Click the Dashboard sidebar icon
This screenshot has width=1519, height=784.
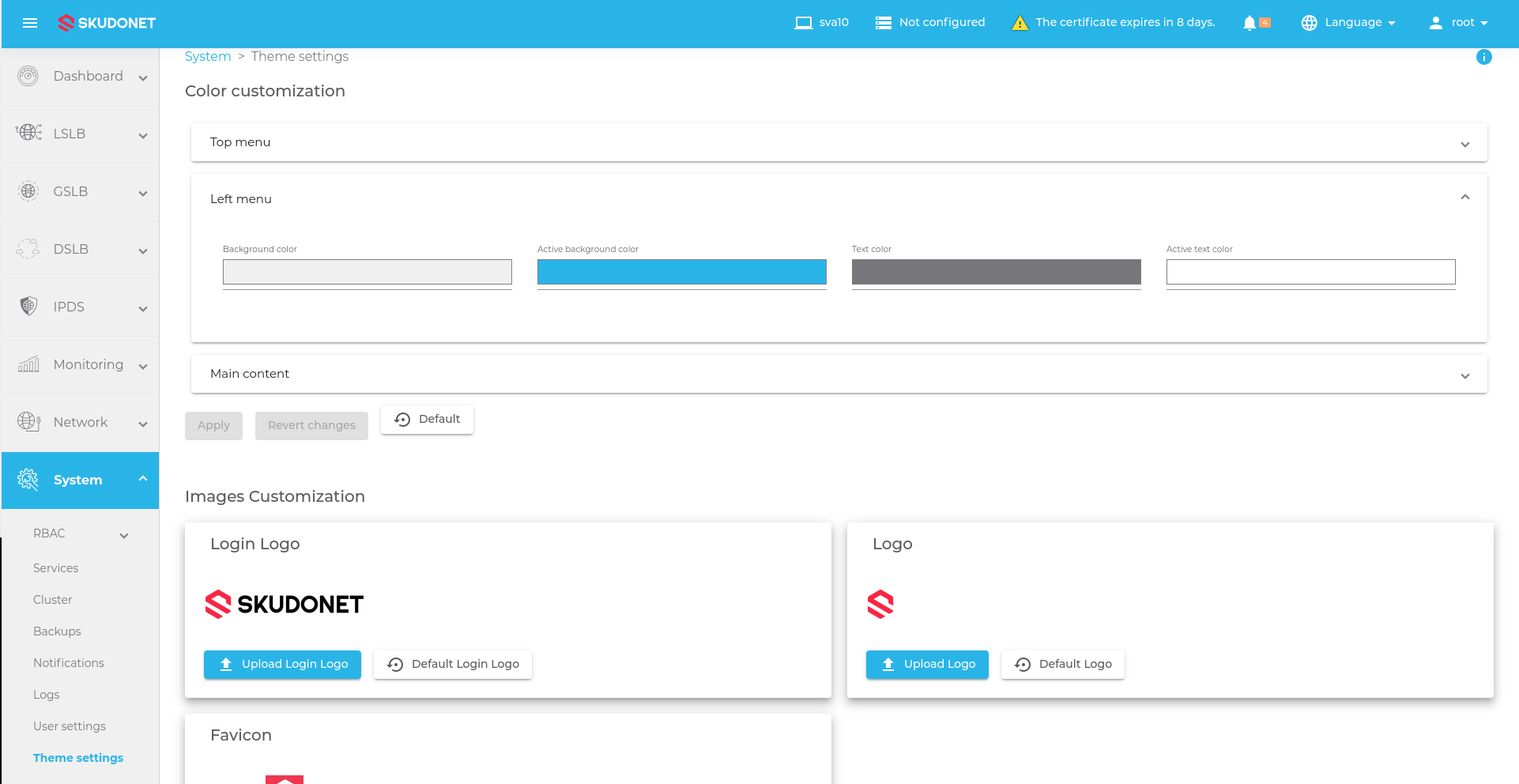coord(28,76)
